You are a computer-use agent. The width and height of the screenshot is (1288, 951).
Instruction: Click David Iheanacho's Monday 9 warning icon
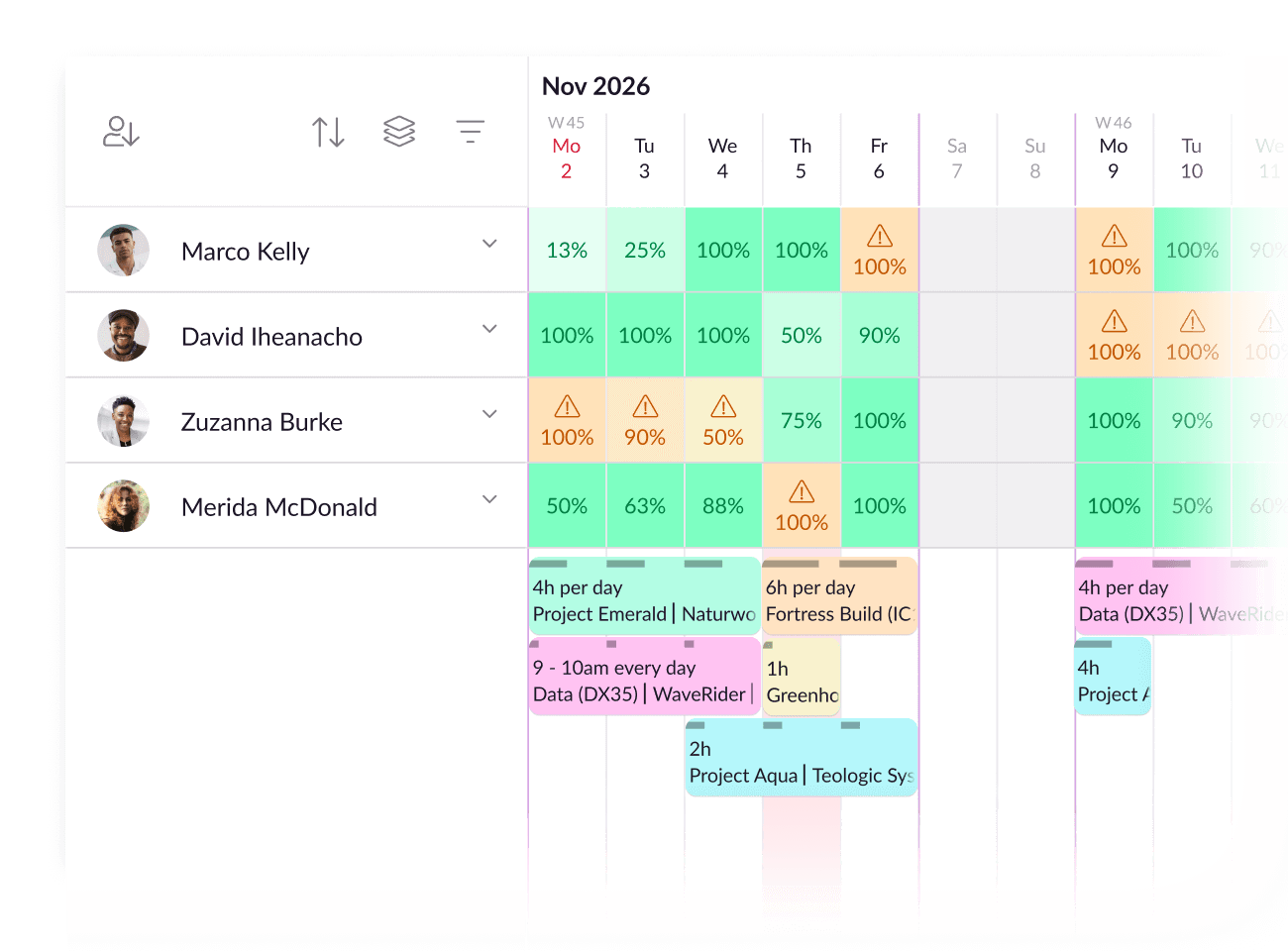pos(1114,321)
